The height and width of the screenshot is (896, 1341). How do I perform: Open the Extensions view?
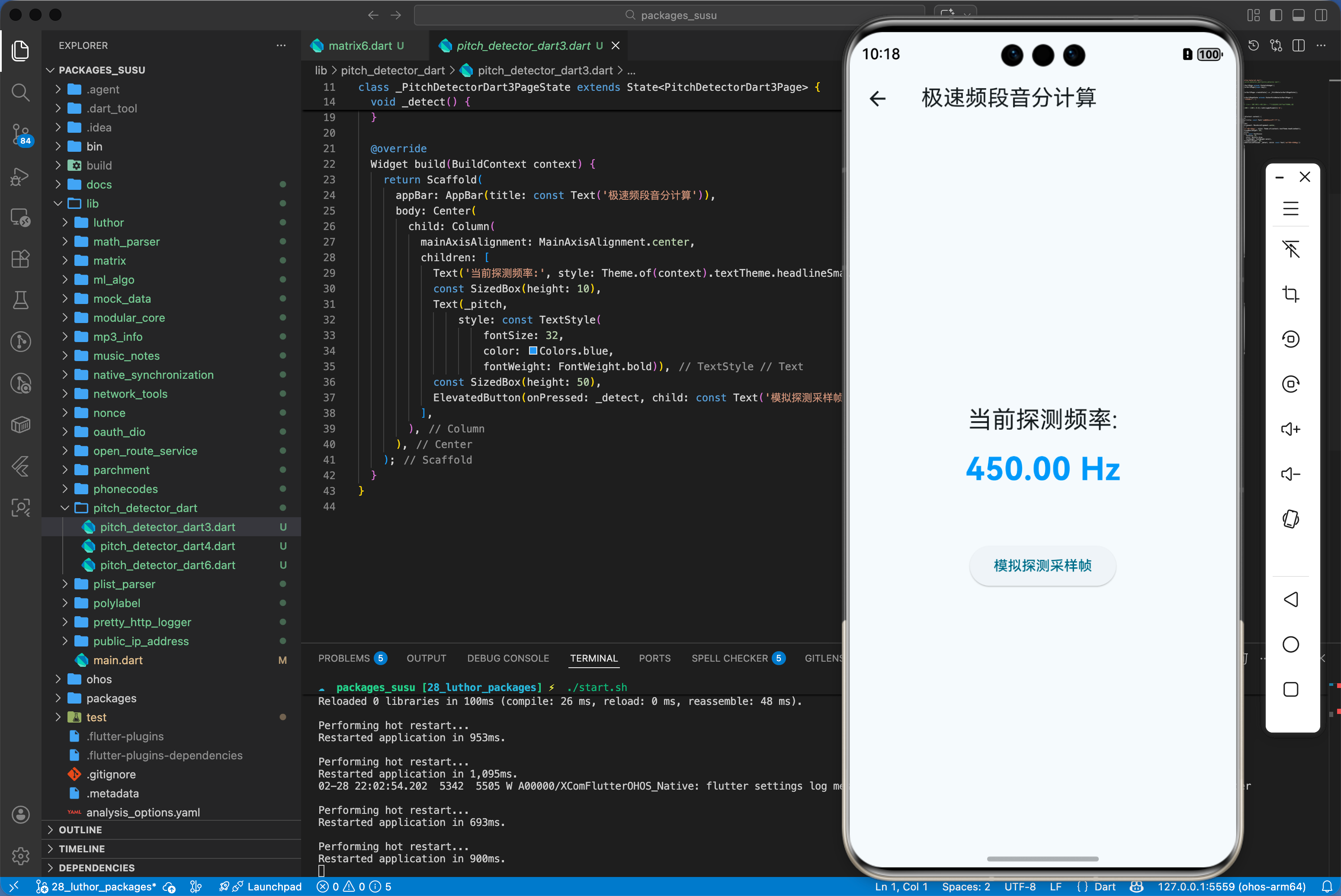point(21,259)
